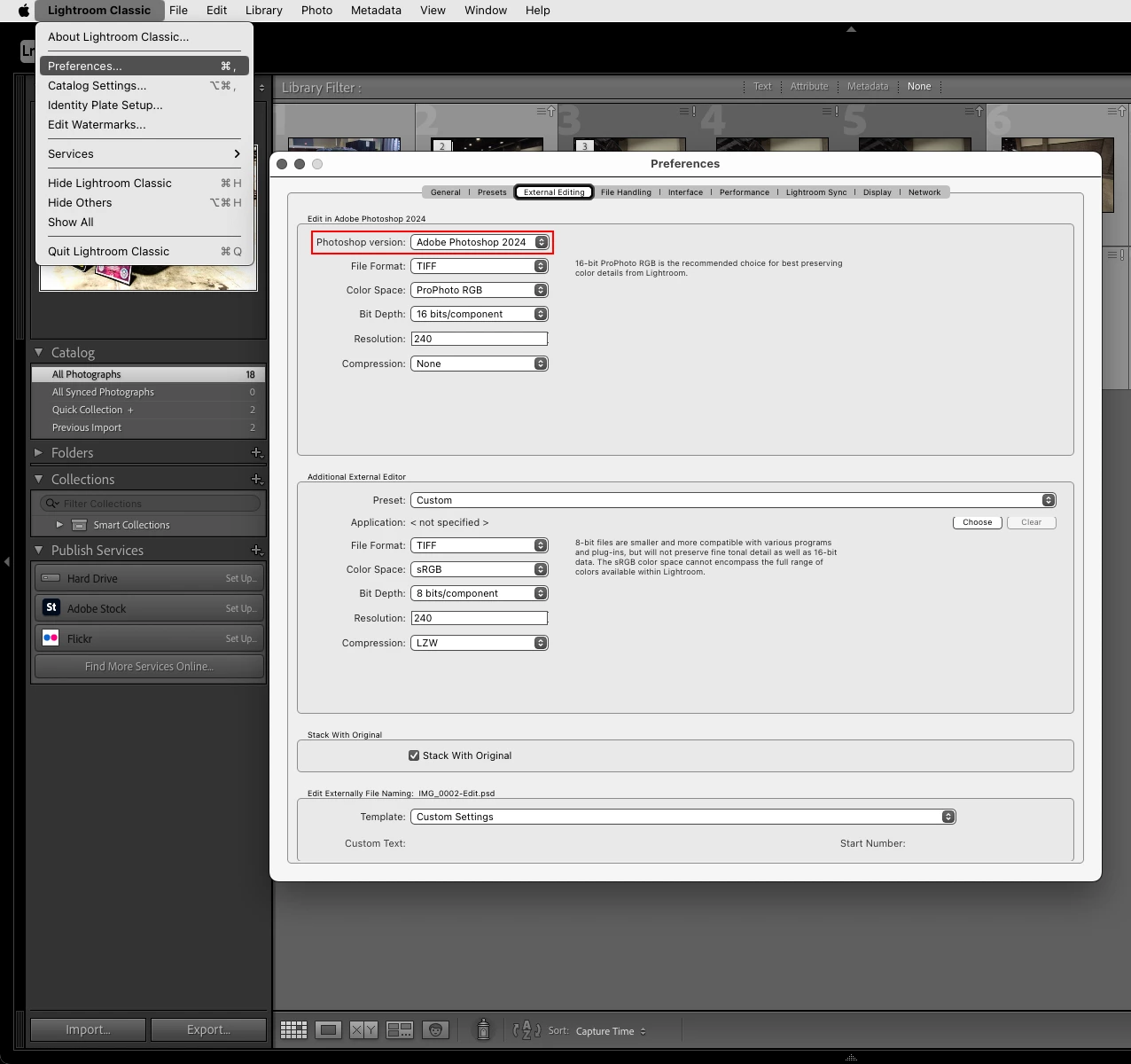Open Compare view (X|Y) icon
The image size is (1131, 1064).
[363, 1029]
